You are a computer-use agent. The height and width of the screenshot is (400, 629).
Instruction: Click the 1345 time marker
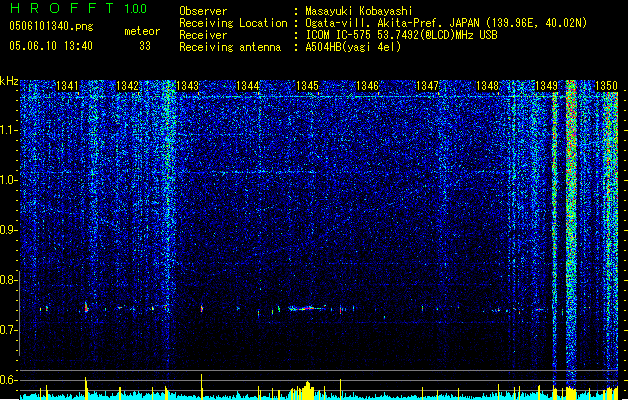tap(307, 86)
